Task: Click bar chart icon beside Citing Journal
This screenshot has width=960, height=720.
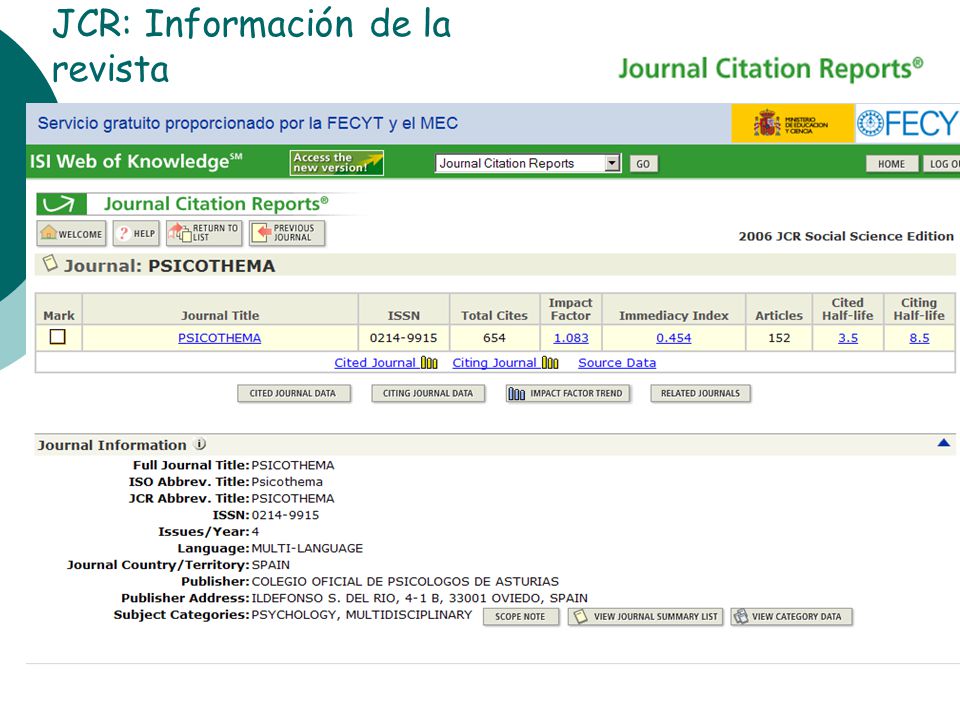Action: (x=550, y=363)
